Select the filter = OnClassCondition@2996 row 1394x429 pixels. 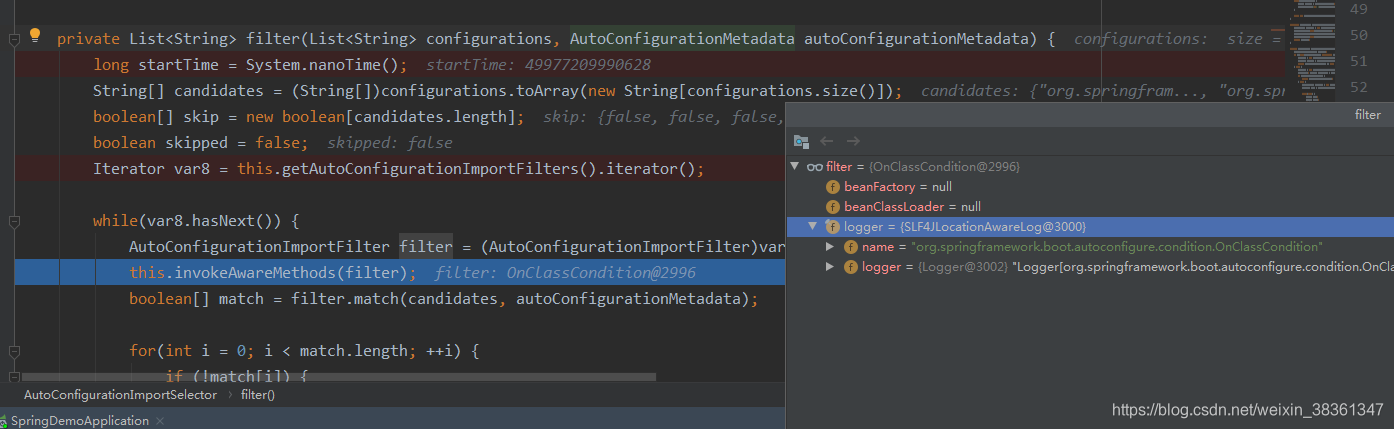1089,167
